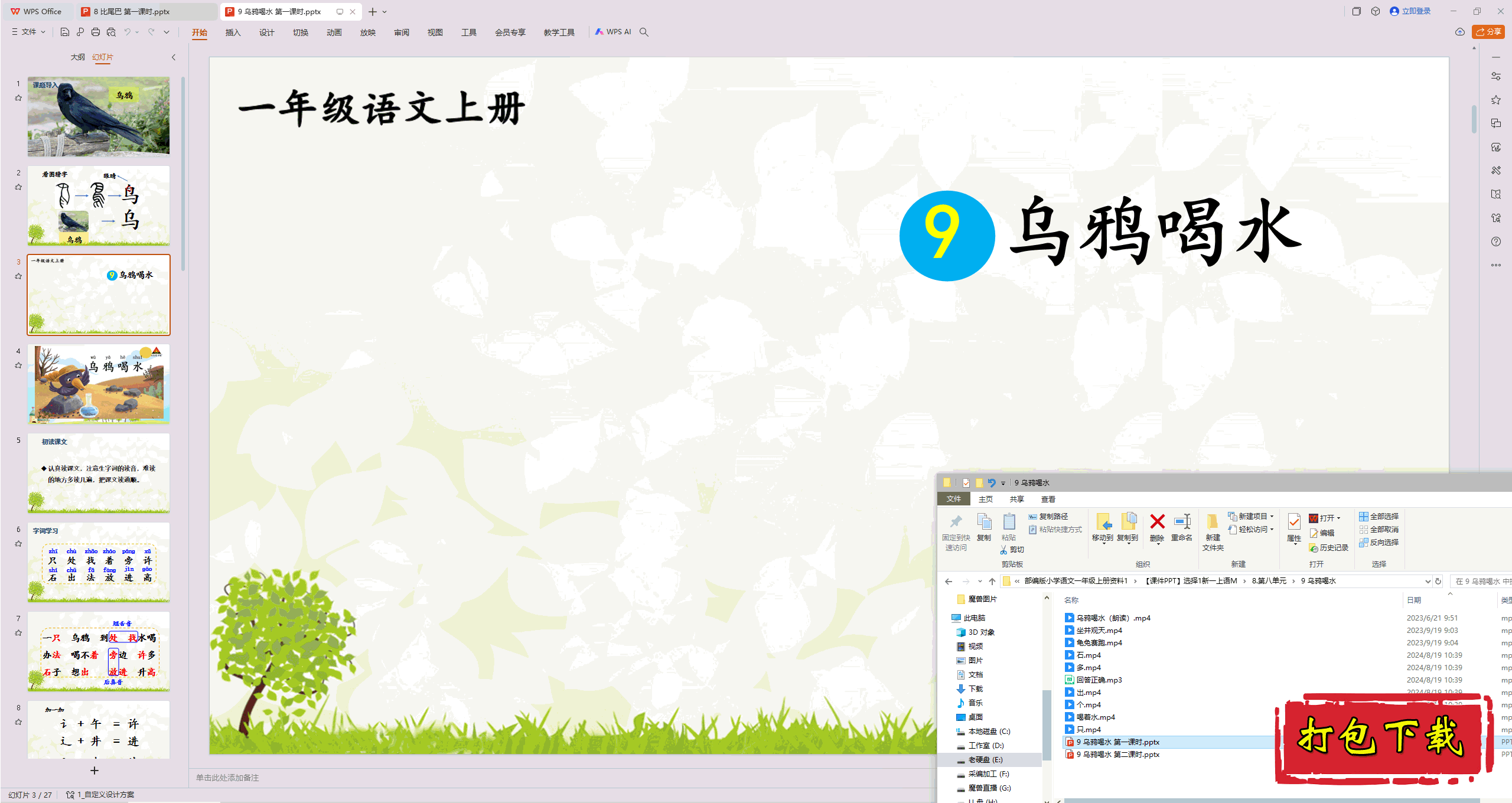Click Explorer refresh button by address bar
This screenshot has height=803, width=1512.
(x=1438, y=581)
